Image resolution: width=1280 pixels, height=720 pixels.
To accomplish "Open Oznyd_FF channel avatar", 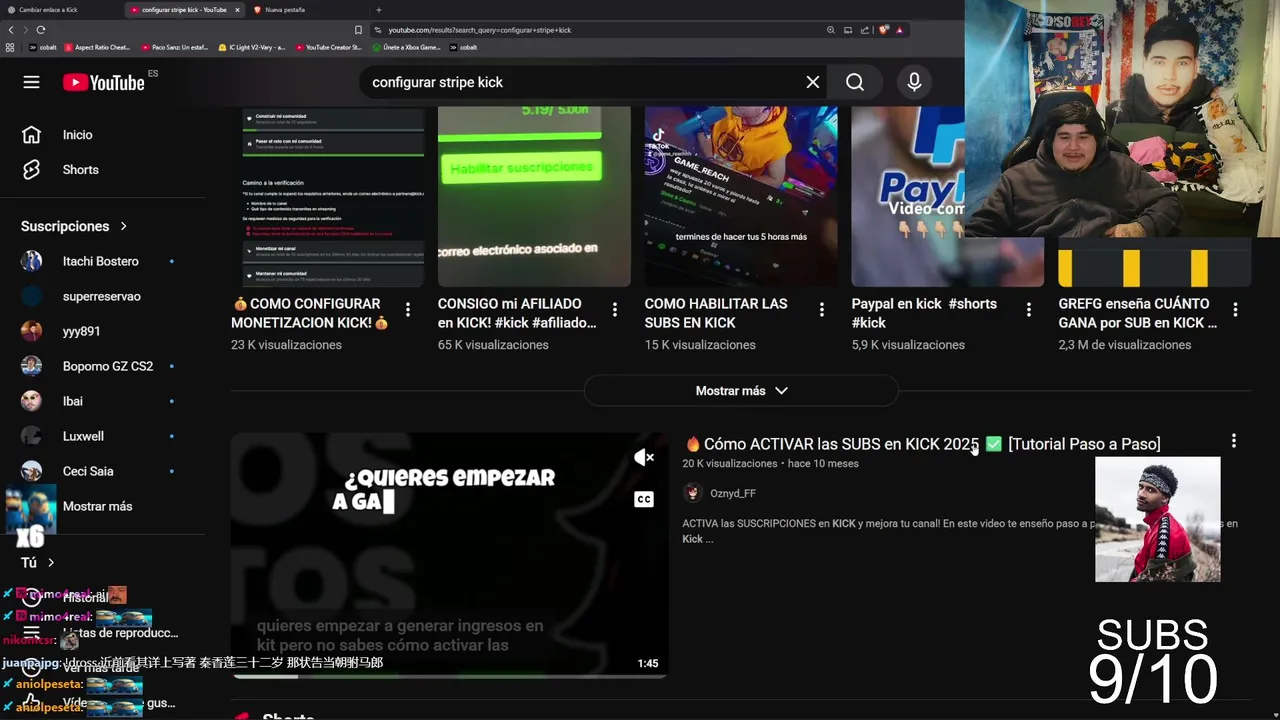I will click(x=692, y=493).
